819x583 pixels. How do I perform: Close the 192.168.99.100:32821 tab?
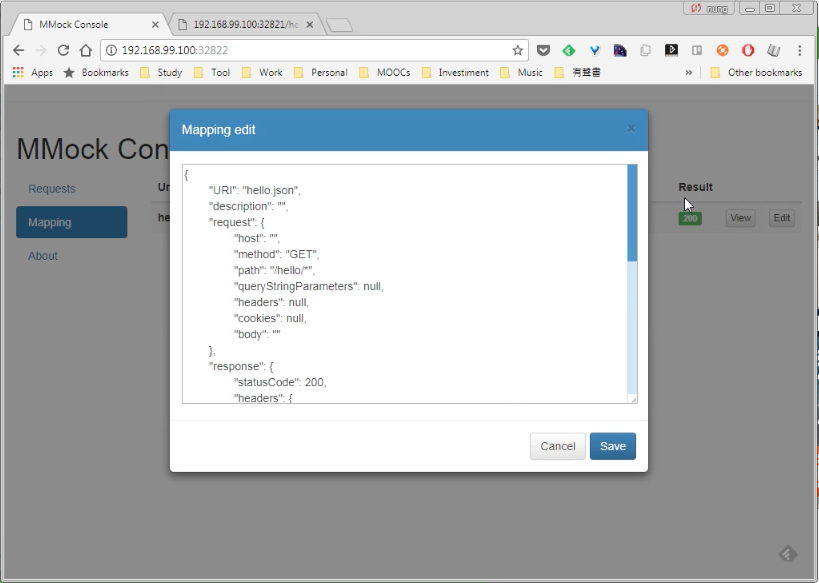[x=310, y=25]
